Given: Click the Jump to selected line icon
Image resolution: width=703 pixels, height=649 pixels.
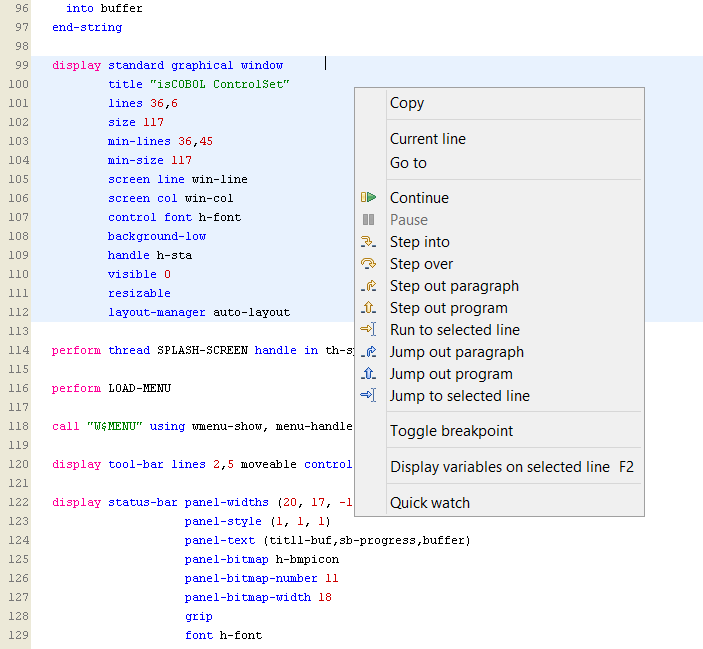Looking at the screenshot, I should 368,396.
